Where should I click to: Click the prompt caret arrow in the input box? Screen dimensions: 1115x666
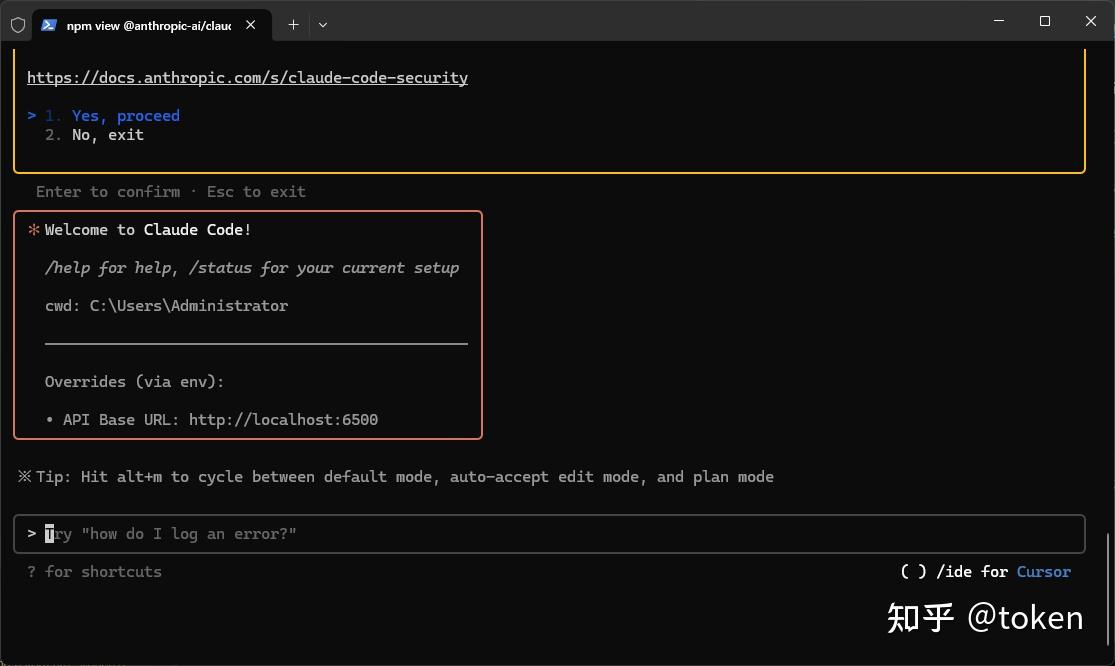pyautogui.click(x=32, y=534)
